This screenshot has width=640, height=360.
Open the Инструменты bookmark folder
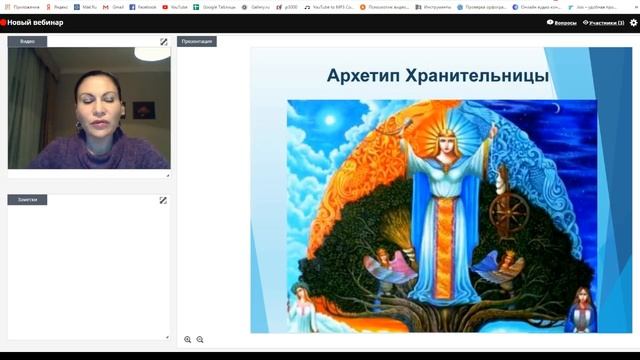click(x=433, y=7)
